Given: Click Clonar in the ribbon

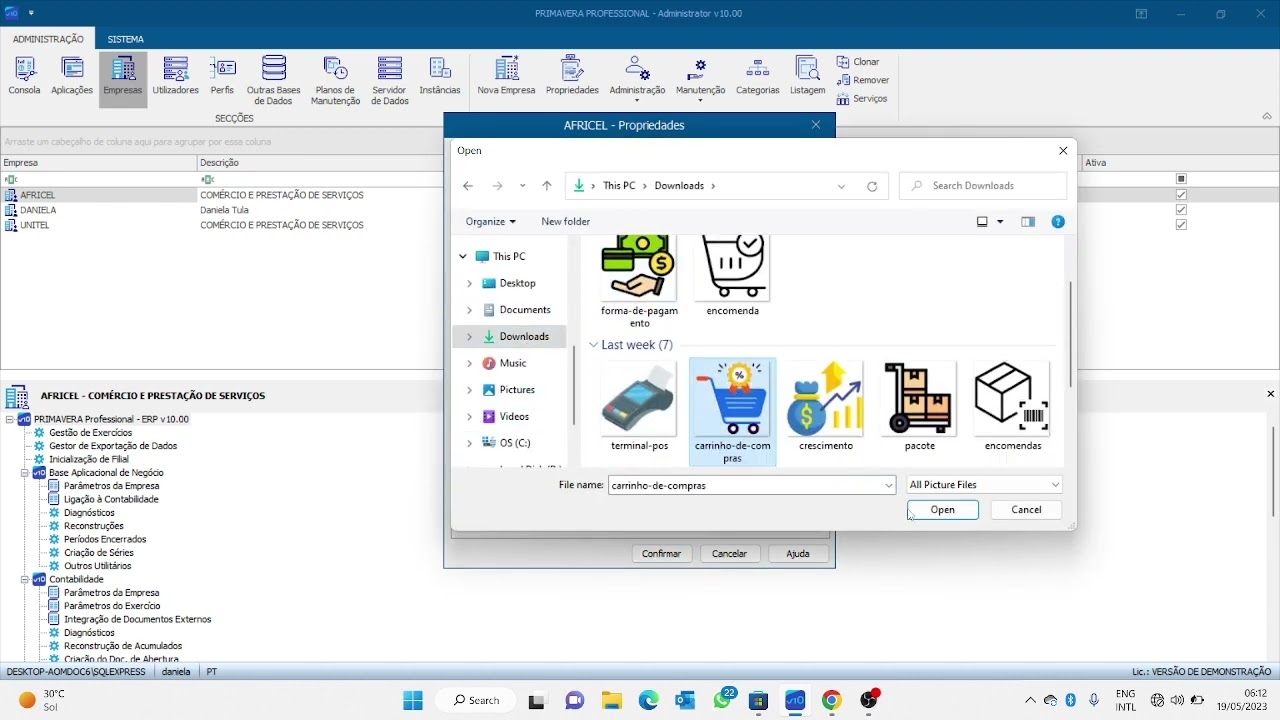Looking at the screenshot, I should click(x=858, y=62).
